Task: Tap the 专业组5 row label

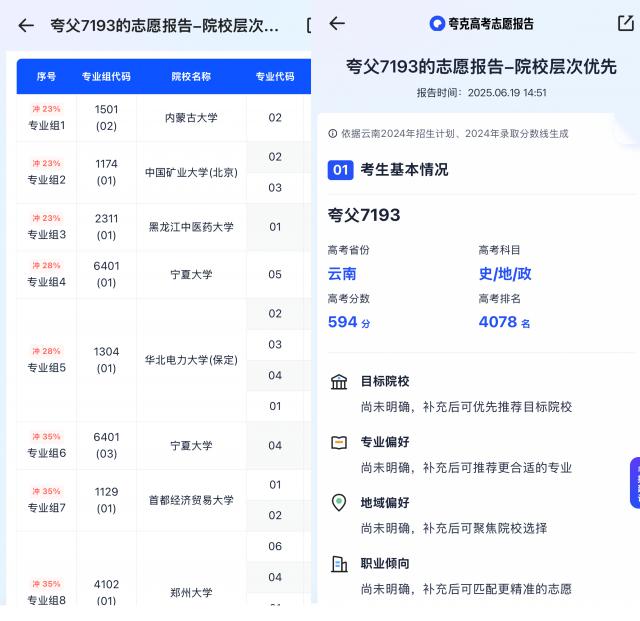Action: pyautogui.click(x=46, y=367)
